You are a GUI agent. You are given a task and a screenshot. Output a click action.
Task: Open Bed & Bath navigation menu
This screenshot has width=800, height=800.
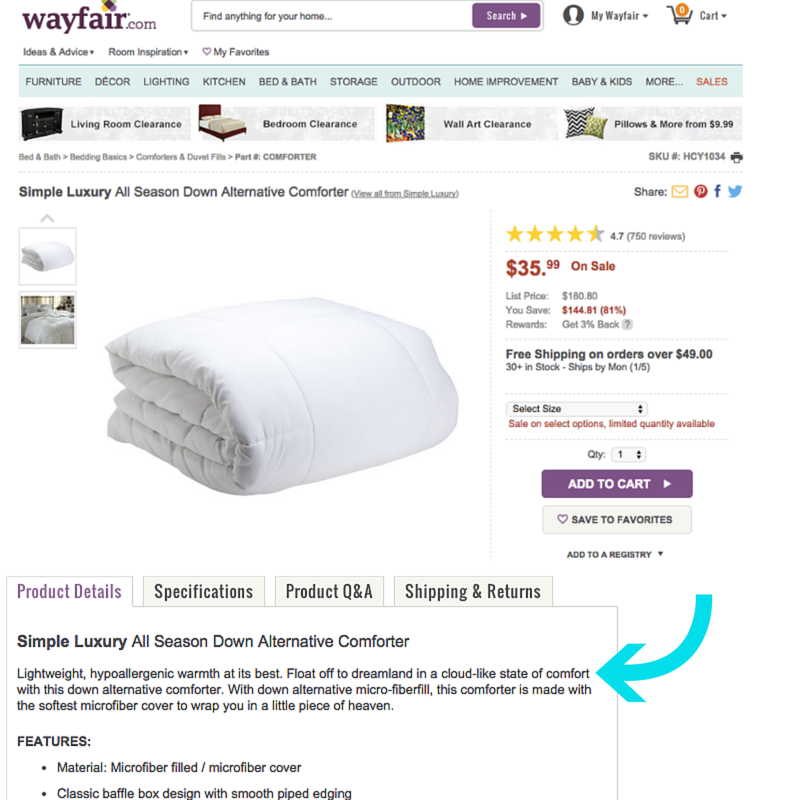pyautogui.click(x=287, y=82)
